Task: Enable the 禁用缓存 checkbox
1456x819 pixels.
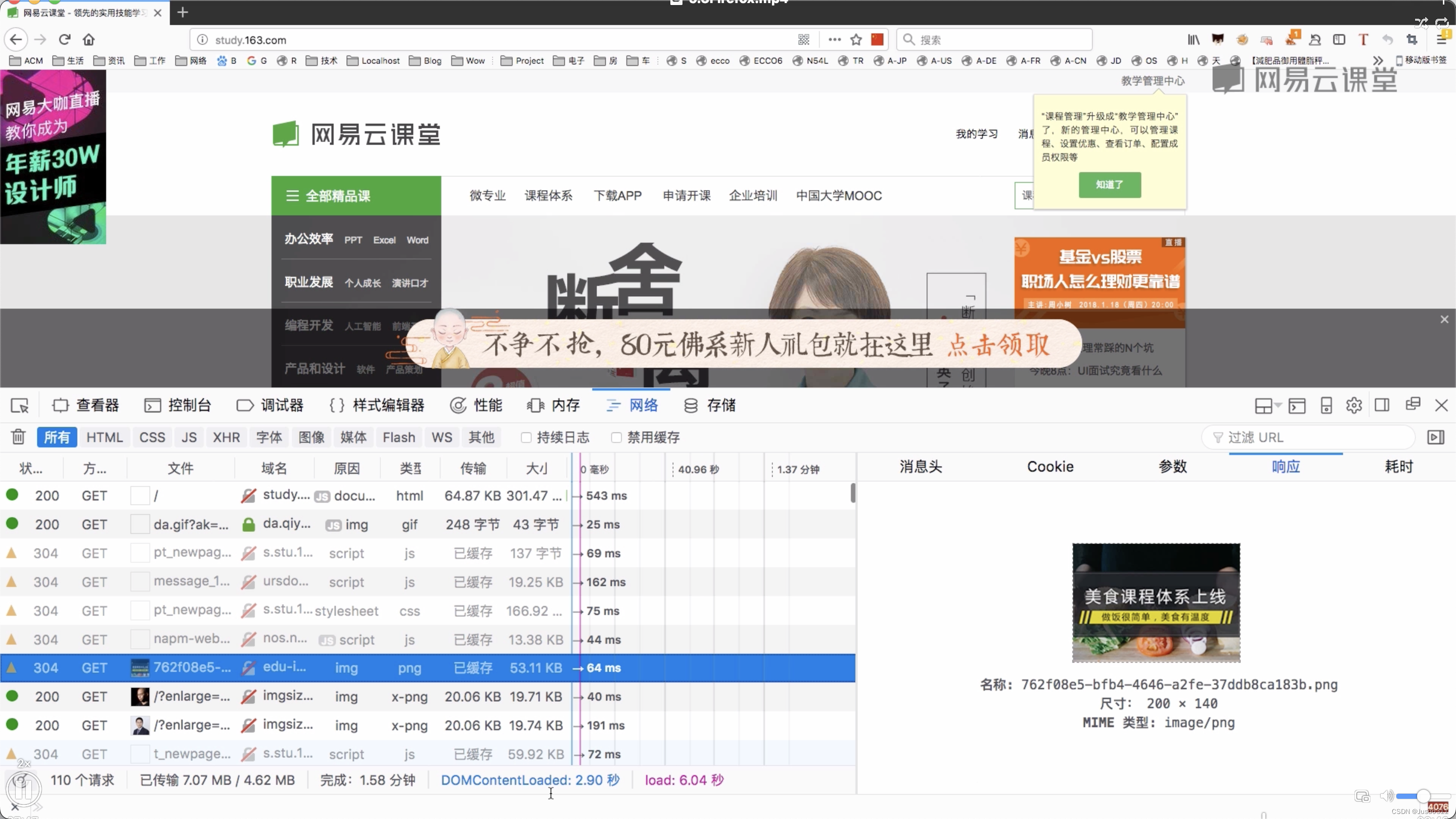Action: [617, 437]
